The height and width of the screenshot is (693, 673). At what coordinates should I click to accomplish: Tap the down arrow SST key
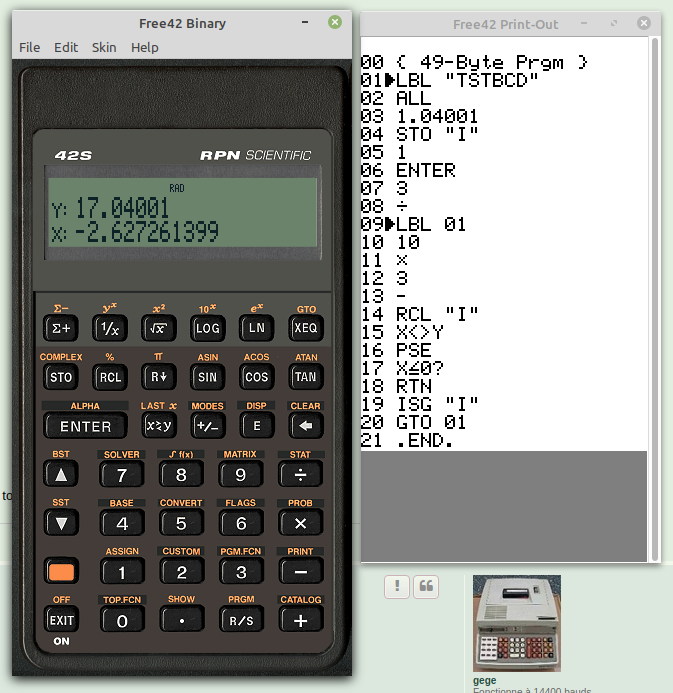pyautogui.click(x=61, y=523)
